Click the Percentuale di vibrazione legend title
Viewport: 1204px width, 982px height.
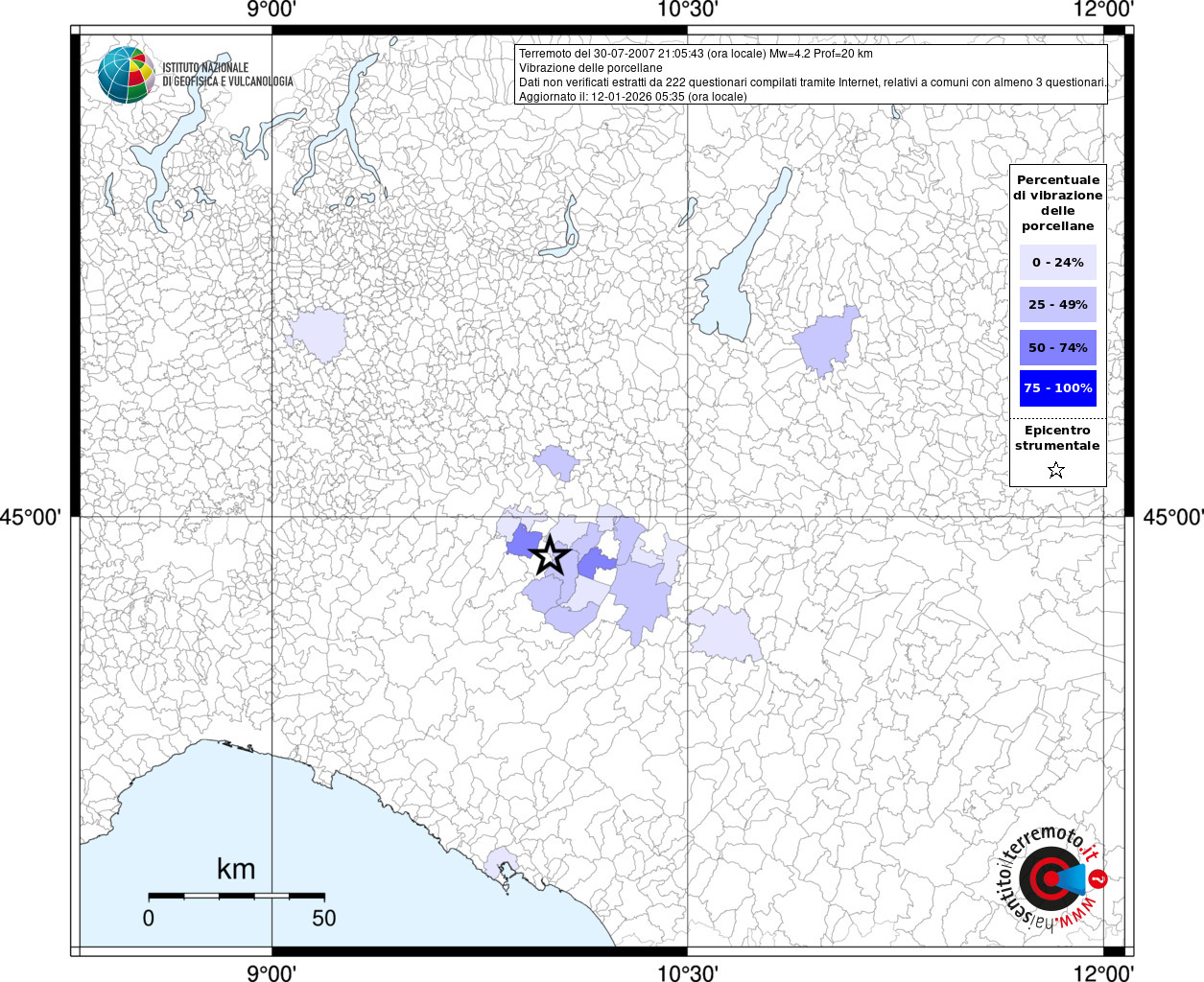1057,202
